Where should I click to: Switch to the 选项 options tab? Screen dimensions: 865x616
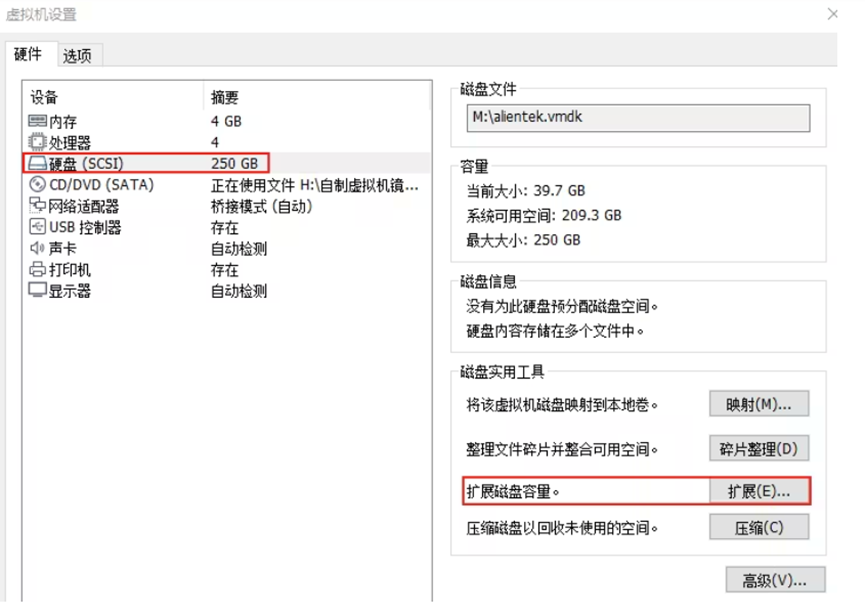[x=77, y=56]
